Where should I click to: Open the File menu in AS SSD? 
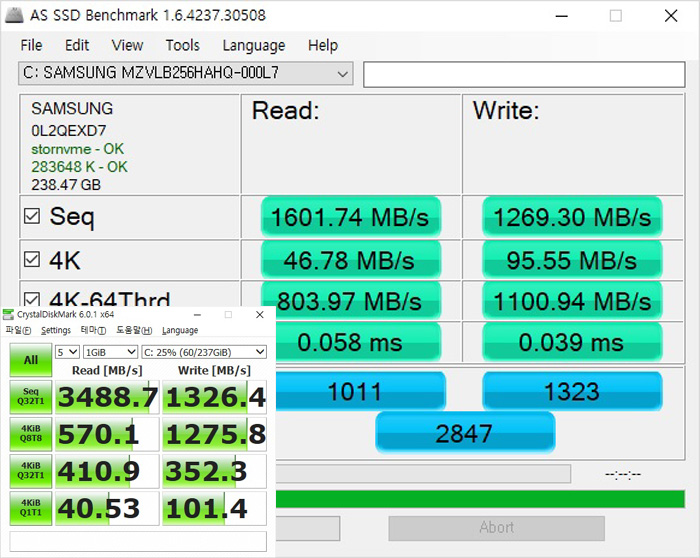(x=31, y=46)
